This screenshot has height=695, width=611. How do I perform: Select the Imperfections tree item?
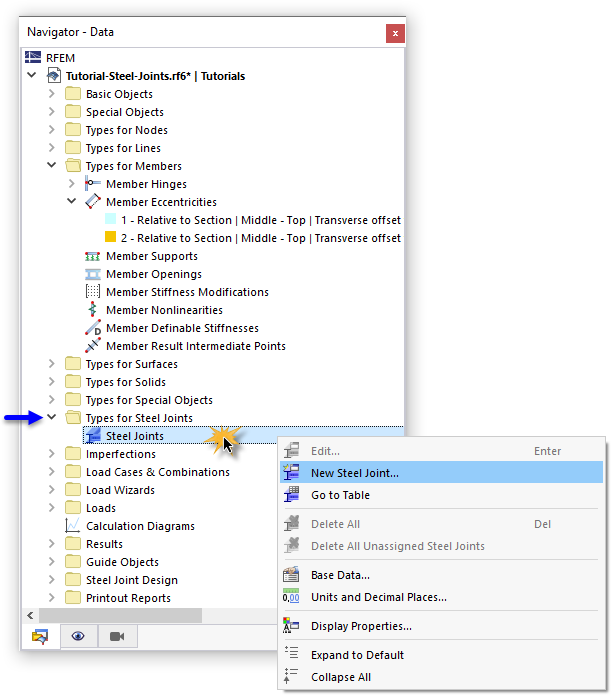click(121, 454)
